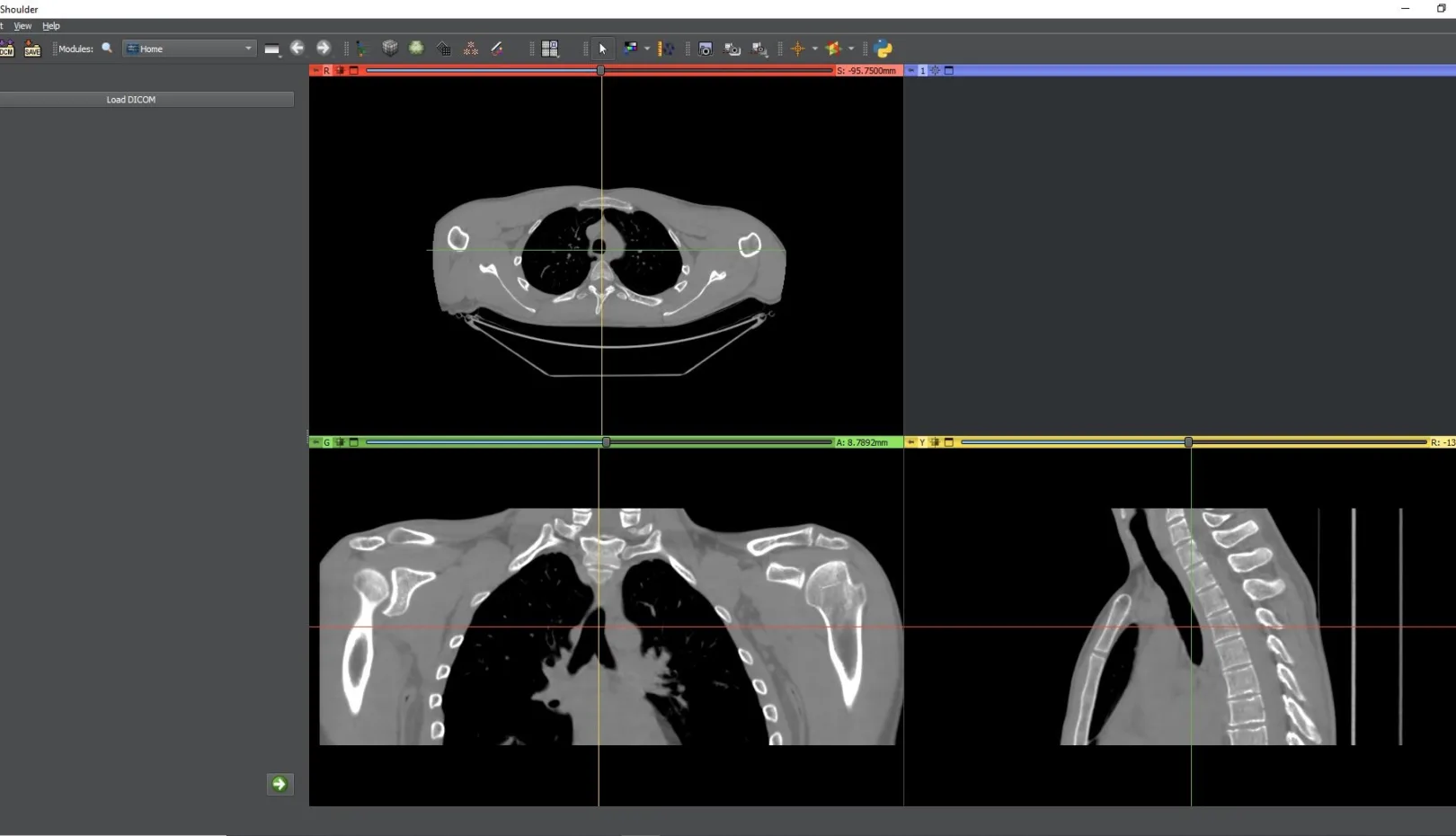Click the green arrow next button
This screenshot has width=1456, height=836.
click(280, 784)
